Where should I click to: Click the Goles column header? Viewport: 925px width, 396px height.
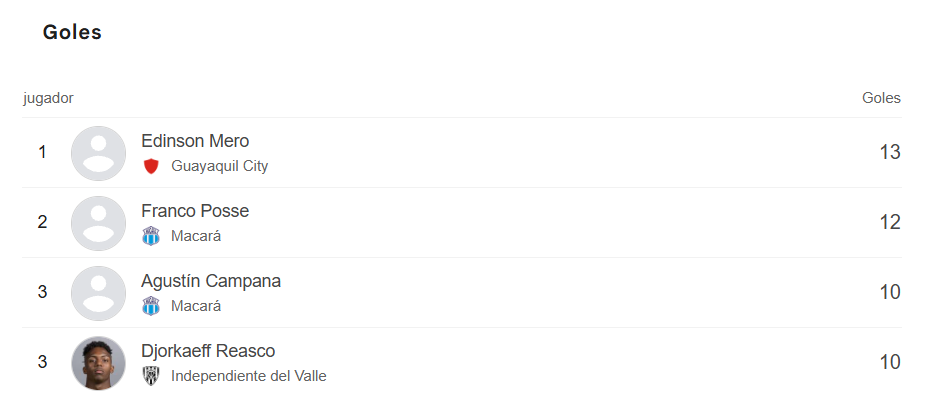881,98
